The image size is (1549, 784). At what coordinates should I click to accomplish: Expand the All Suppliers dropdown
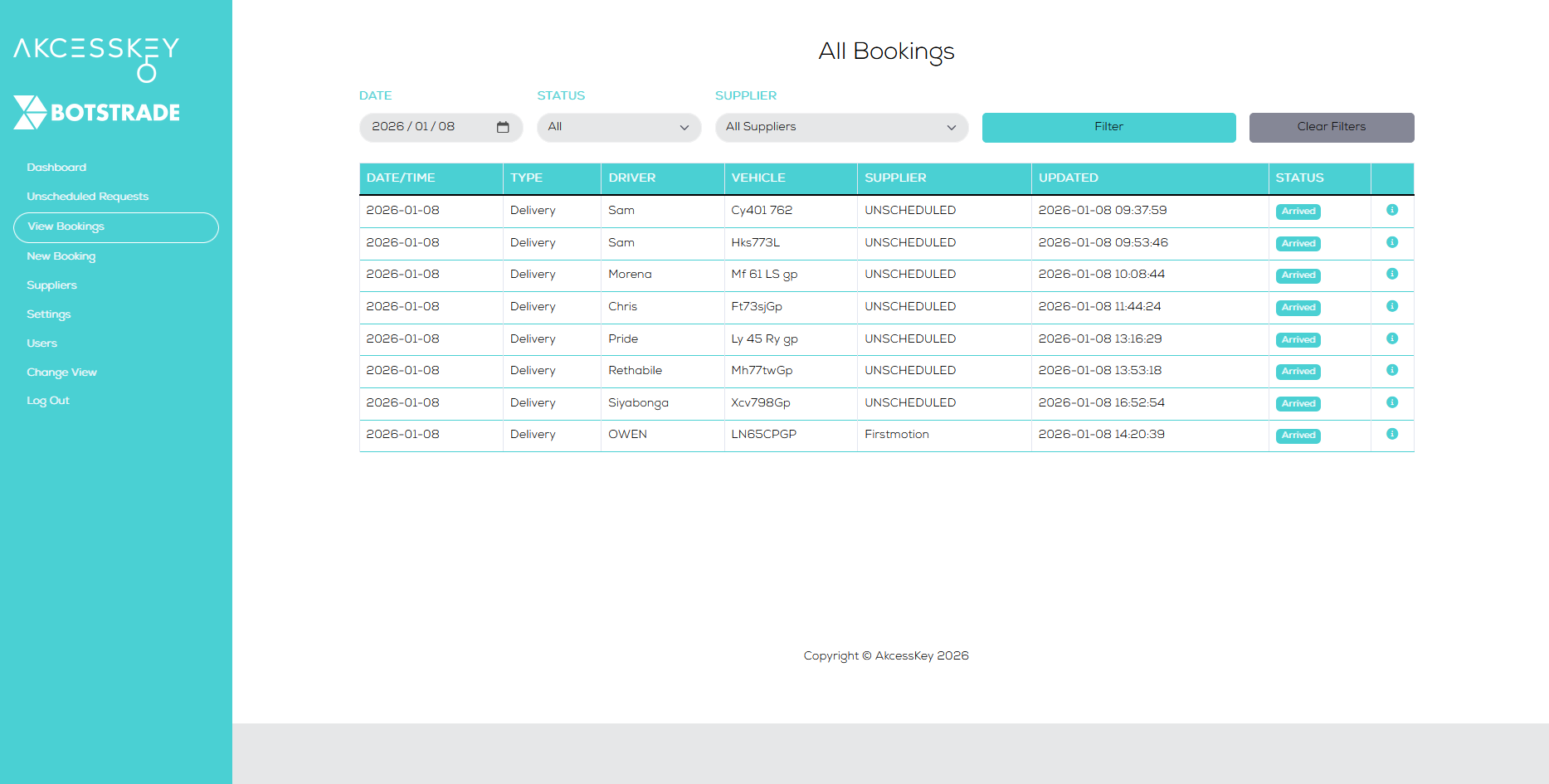840,127
